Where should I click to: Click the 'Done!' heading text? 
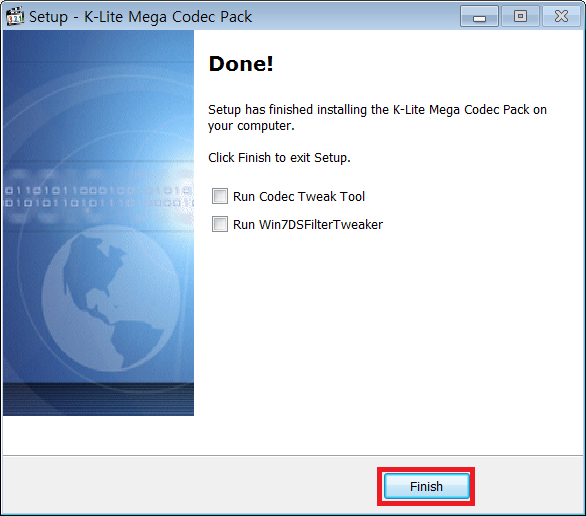(x=241, y=64)
